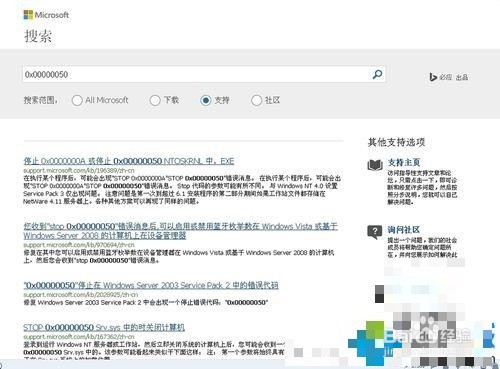Select the 支持 search scope radio button
This screenshot has height=369, width=500.
click(x=206, y=100)
